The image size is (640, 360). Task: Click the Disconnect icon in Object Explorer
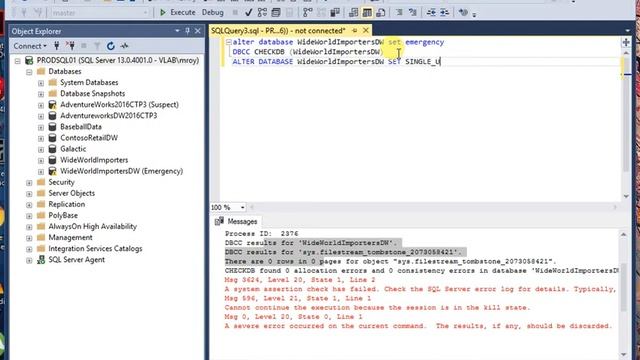[70, 46]
